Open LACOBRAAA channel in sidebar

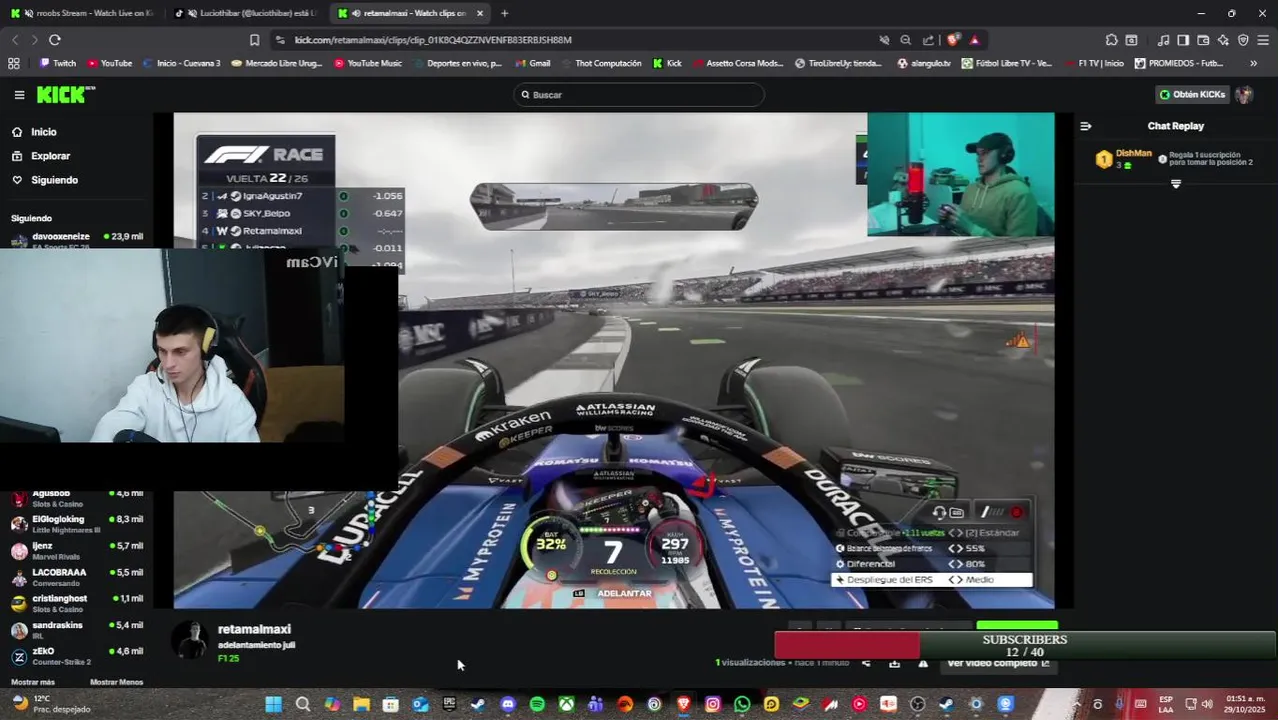click(76, 577)
